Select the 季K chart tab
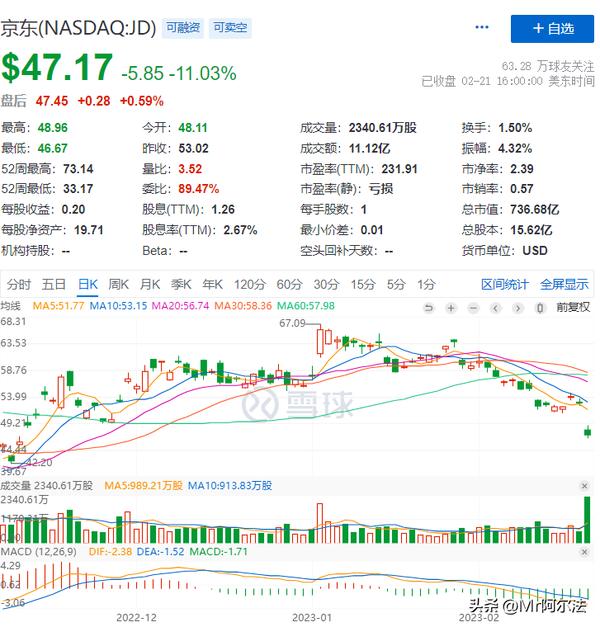The width and height of the screenshot is (600, 627). [181, 284]
